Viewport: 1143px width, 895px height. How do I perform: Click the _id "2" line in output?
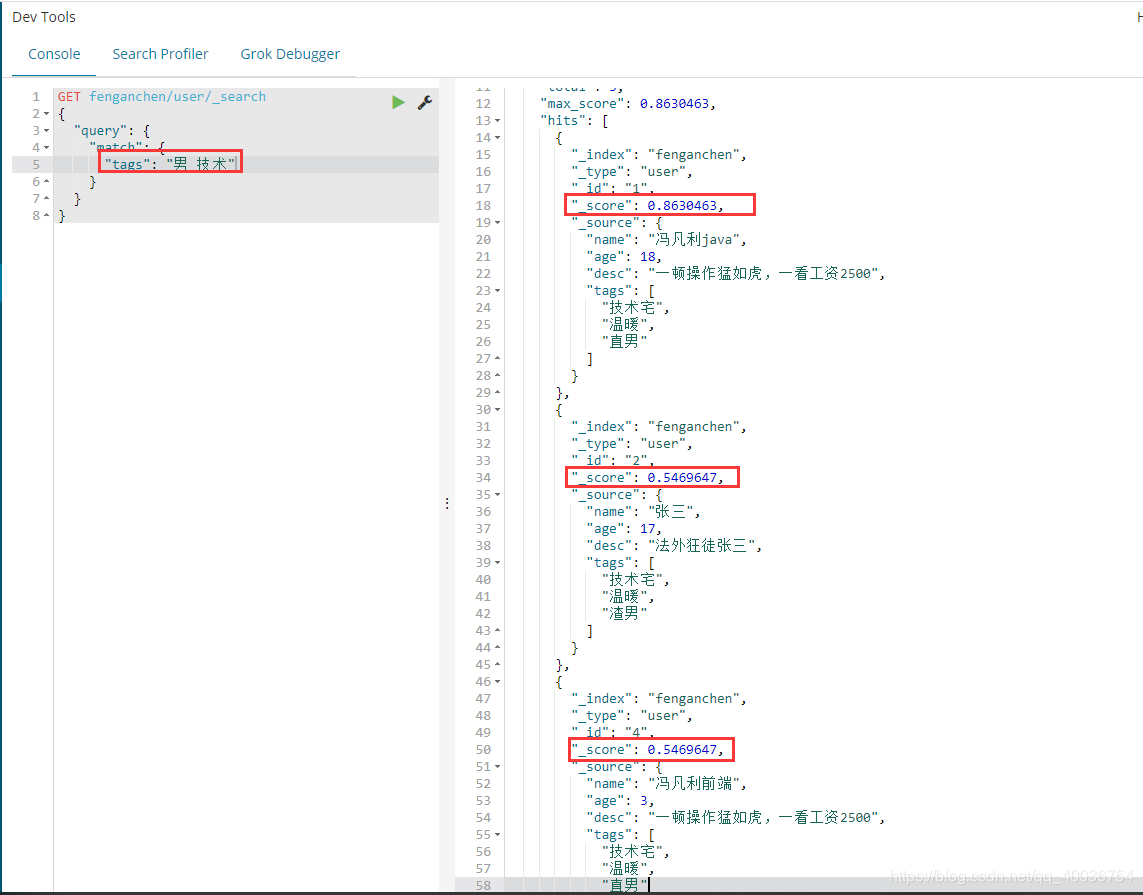click(x=613, y=461)
